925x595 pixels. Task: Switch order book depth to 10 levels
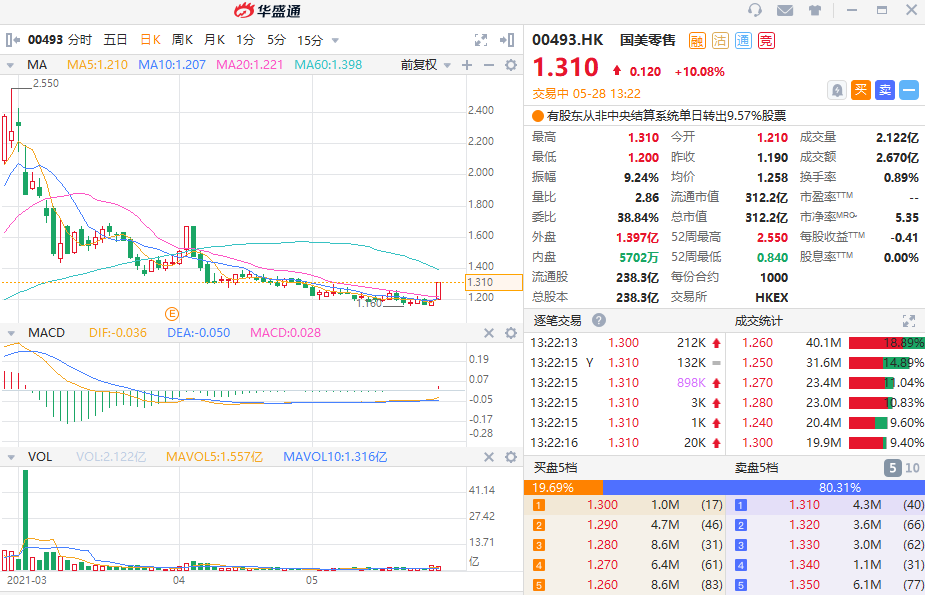click(x=912, y=468)
